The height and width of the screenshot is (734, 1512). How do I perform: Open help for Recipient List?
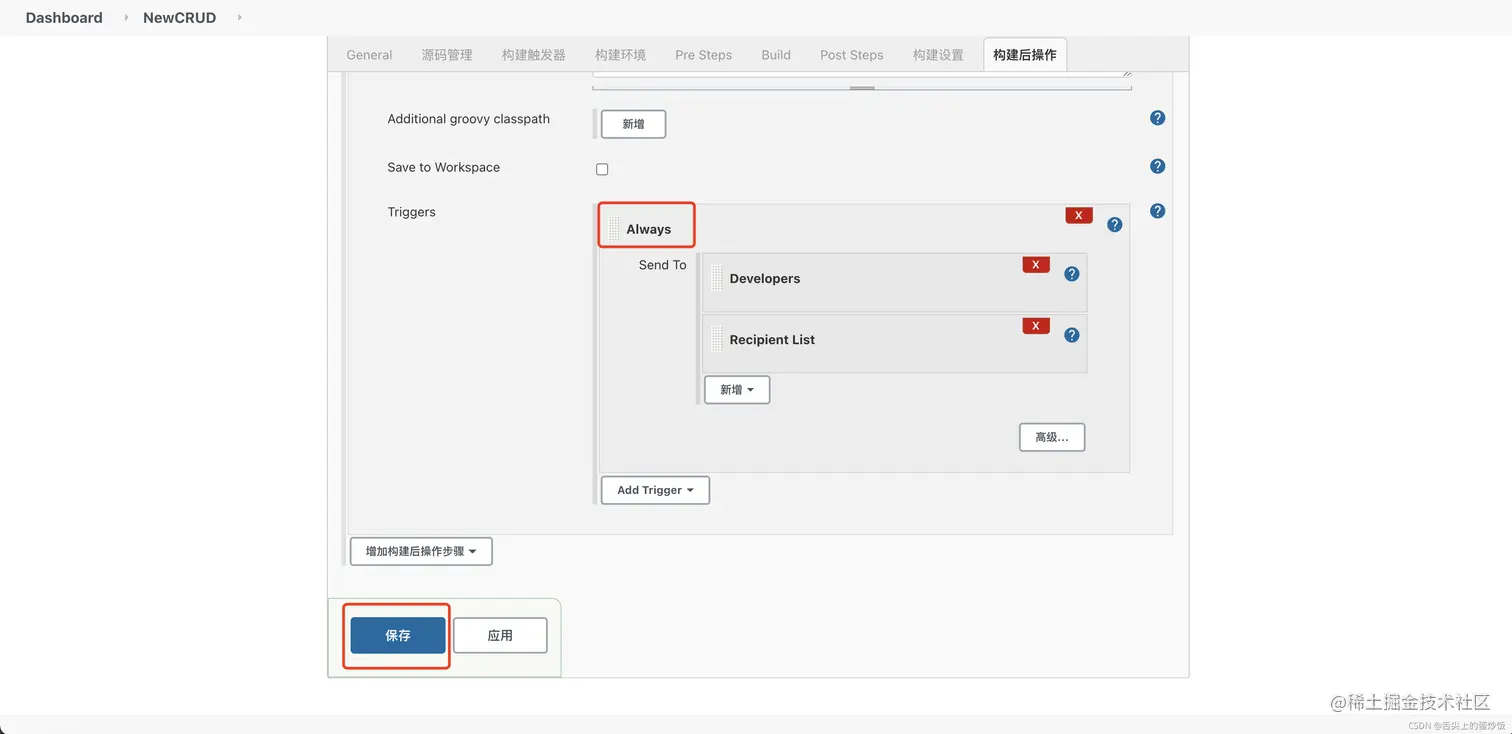click(1072, 335)
